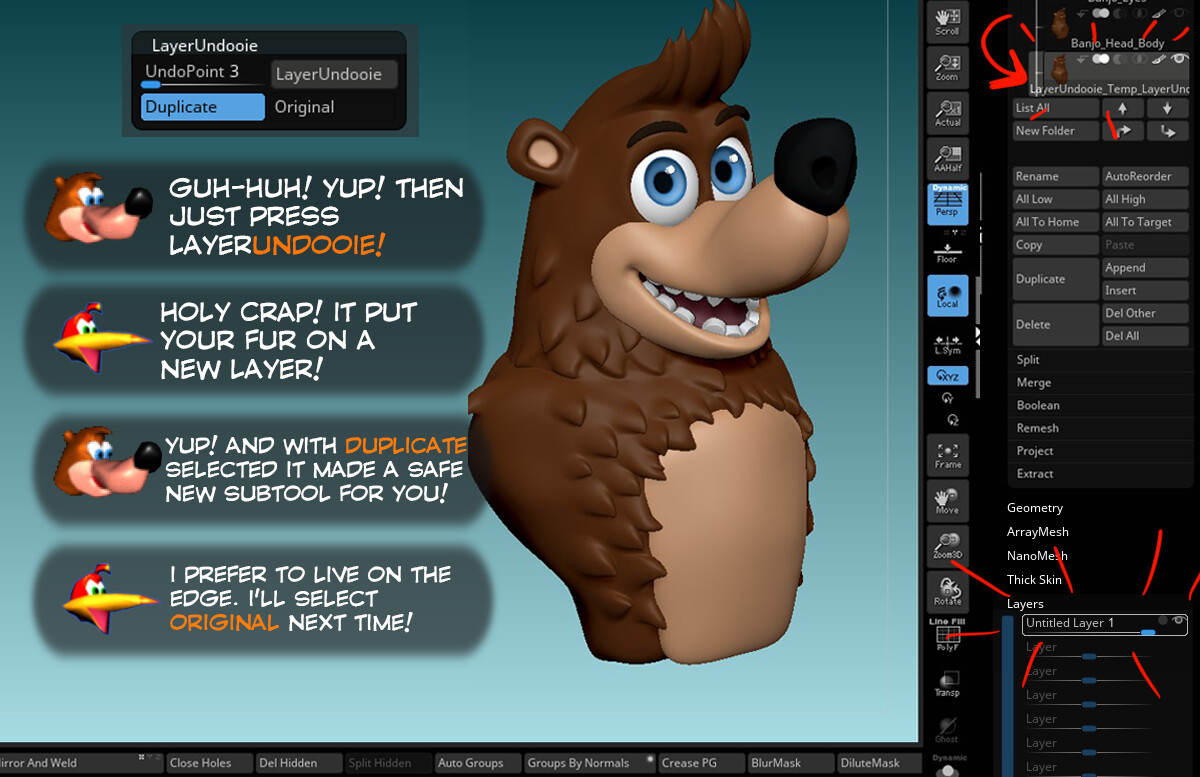Select the Move canvas tool
Viewport: 1200px width, 777px height.
coord(947,500)
